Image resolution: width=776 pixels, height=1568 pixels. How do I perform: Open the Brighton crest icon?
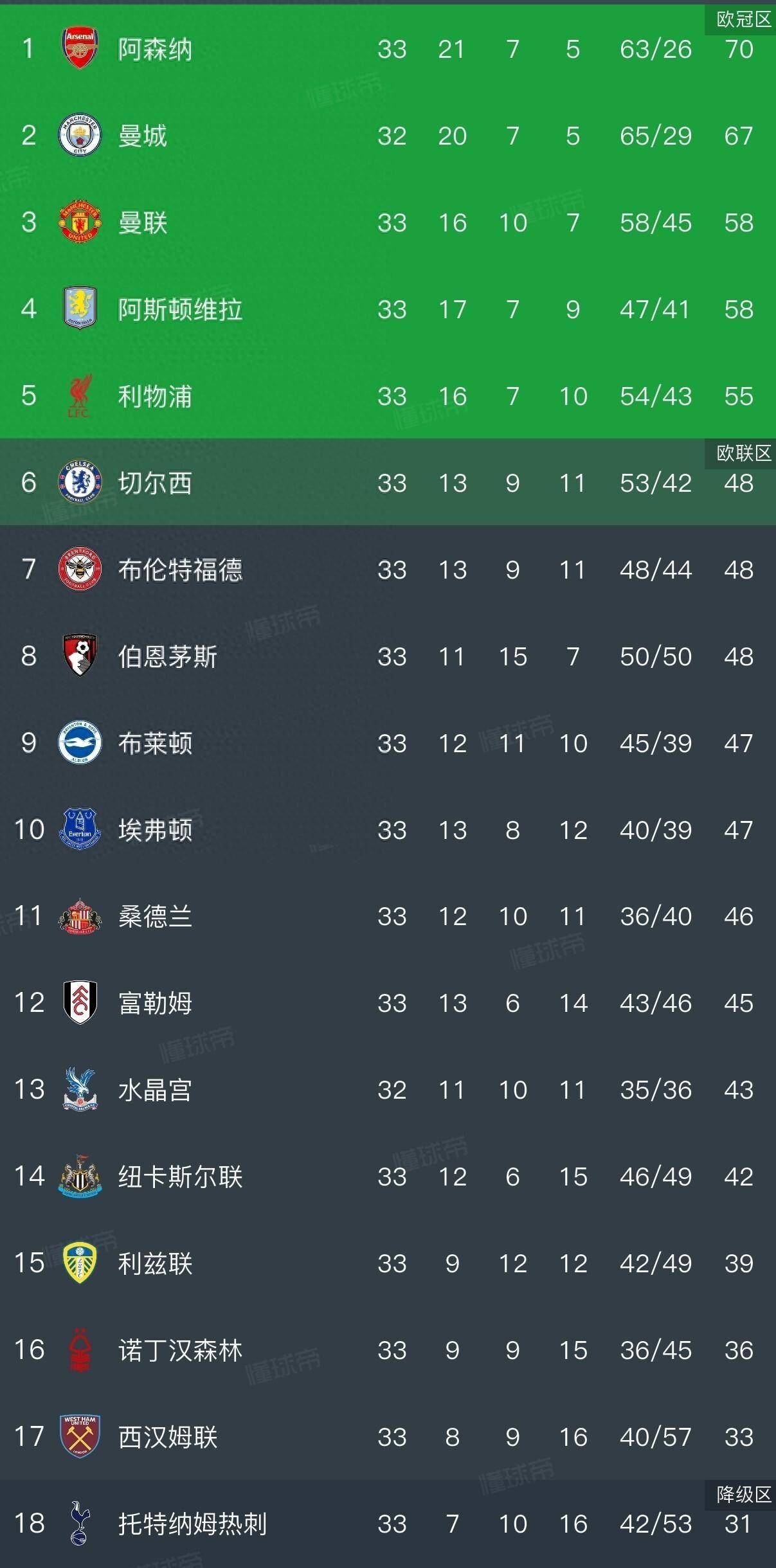(80, 743)
